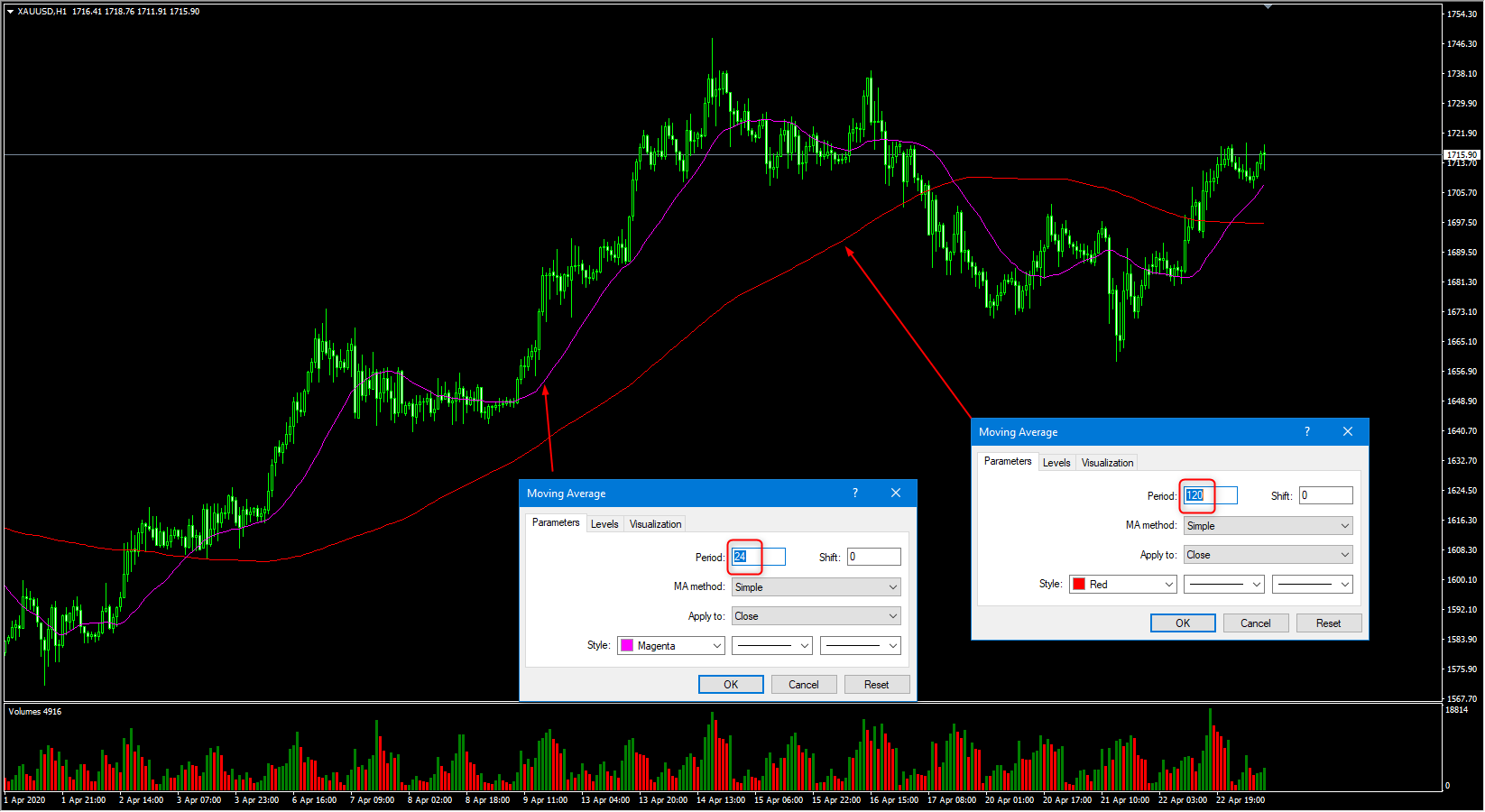1485x812 pixels.
Task: Click the Shift field in the magenta dialog
Action: tap(872, 557)
